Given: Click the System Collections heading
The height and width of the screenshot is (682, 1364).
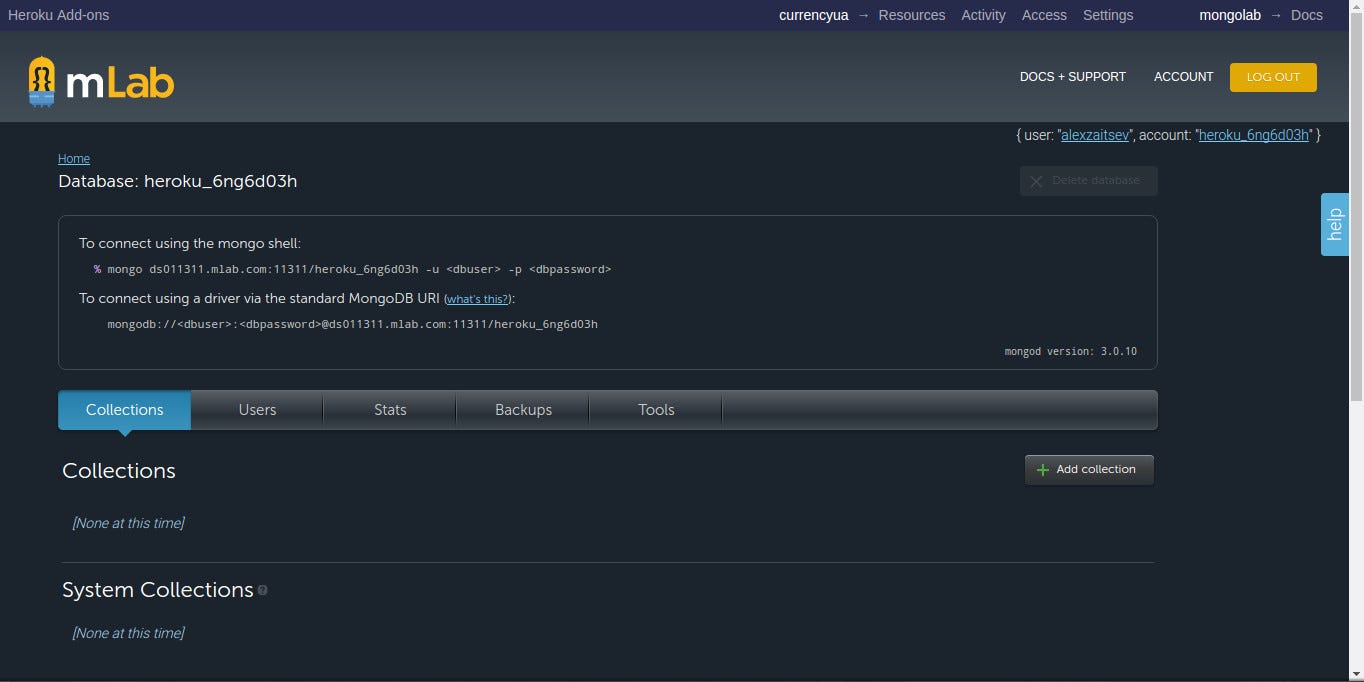Looking at the screenshot, I should pyautogui.click(x=158, y=590).
